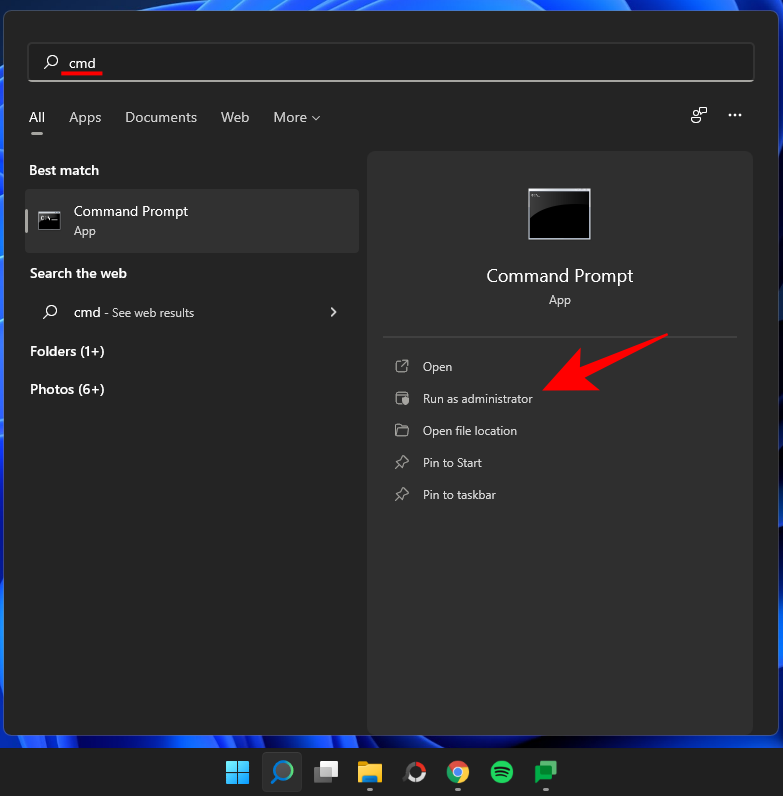Open Task View from the taskbar
This screenshot has height=796, width=783.
pyautogui.click(x=326, y=772)
